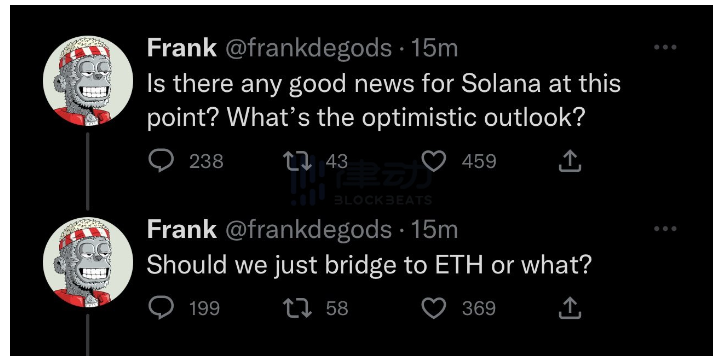Click @frankdegods handle on the Solana tweet
This screenshot has height=361, width=723.
tap(308, 48)
